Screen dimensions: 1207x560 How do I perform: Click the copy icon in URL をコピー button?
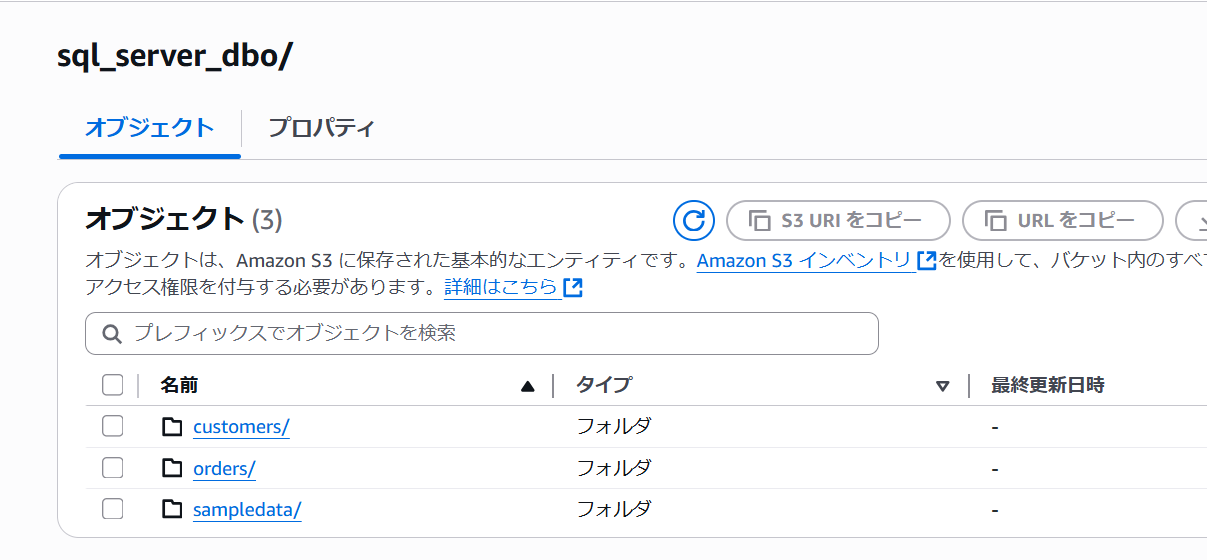point(995,220)
